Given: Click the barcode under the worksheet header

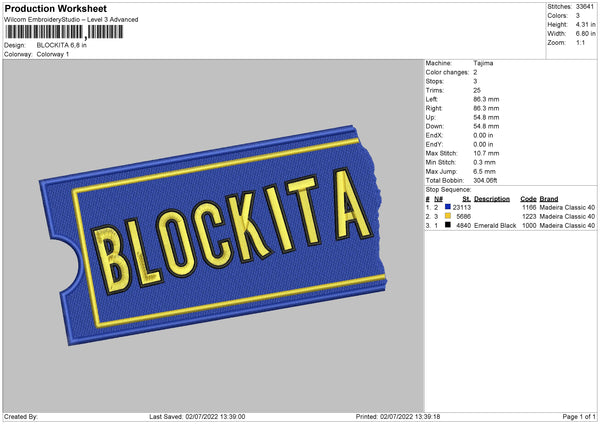Looking at the screenshot, I should click(x=64, y=32).
